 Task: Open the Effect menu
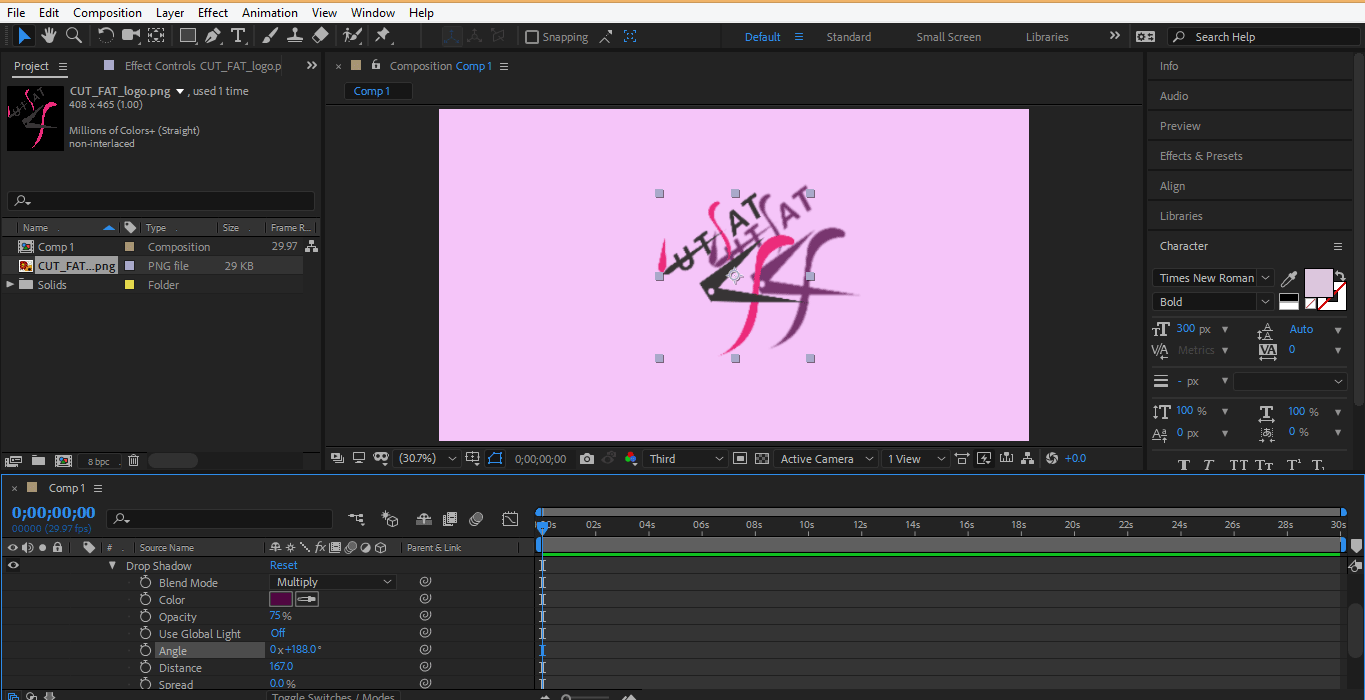[x=212, y=12]
